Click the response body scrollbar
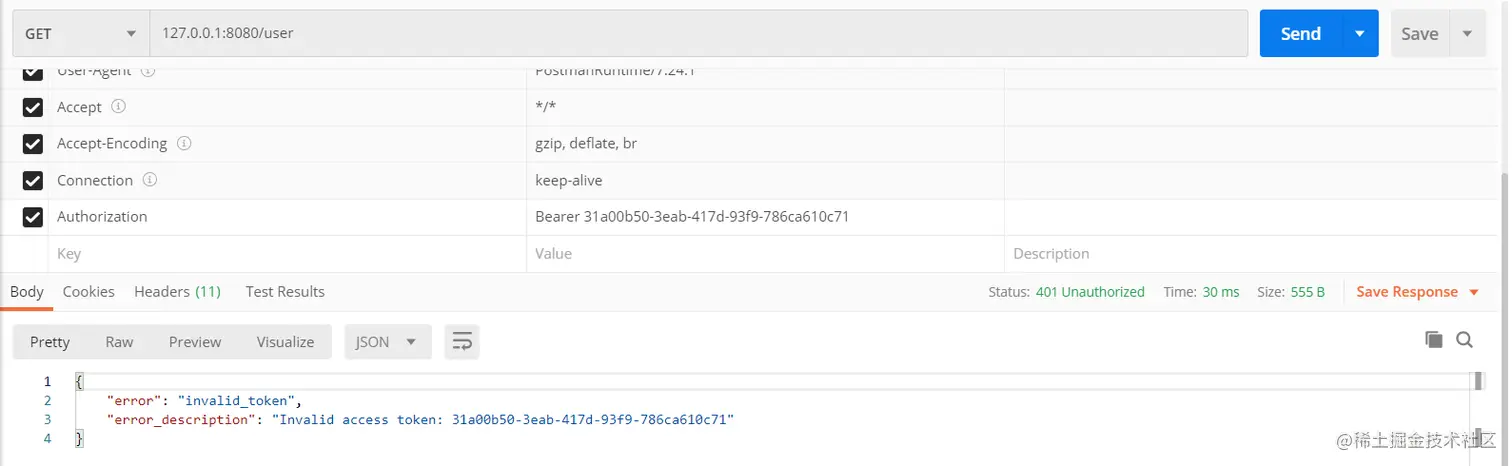Image resolution: width=1512 pixels, height=466 pixels. (1479, 410)
